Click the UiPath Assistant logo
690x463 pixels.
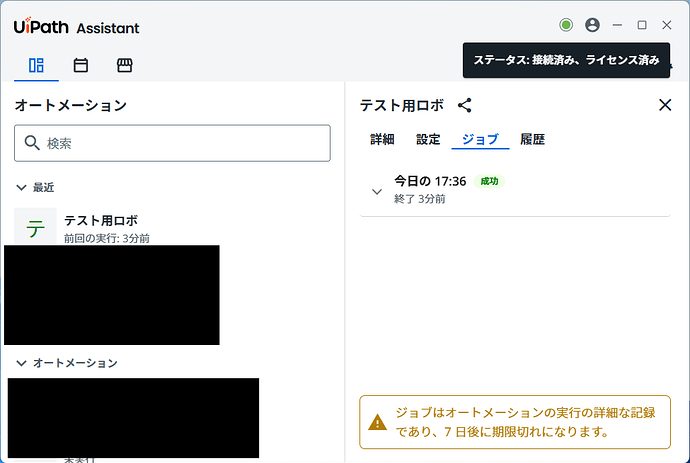[77, 26]
